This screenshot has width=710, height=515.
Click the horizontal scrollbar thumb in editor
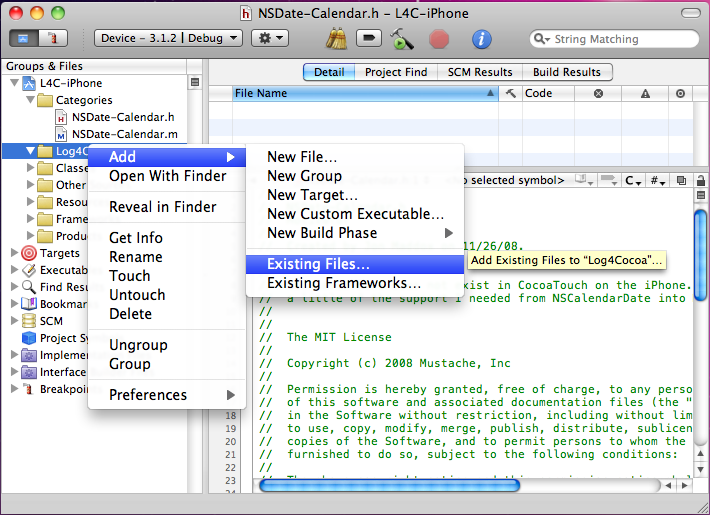[389, 486]
